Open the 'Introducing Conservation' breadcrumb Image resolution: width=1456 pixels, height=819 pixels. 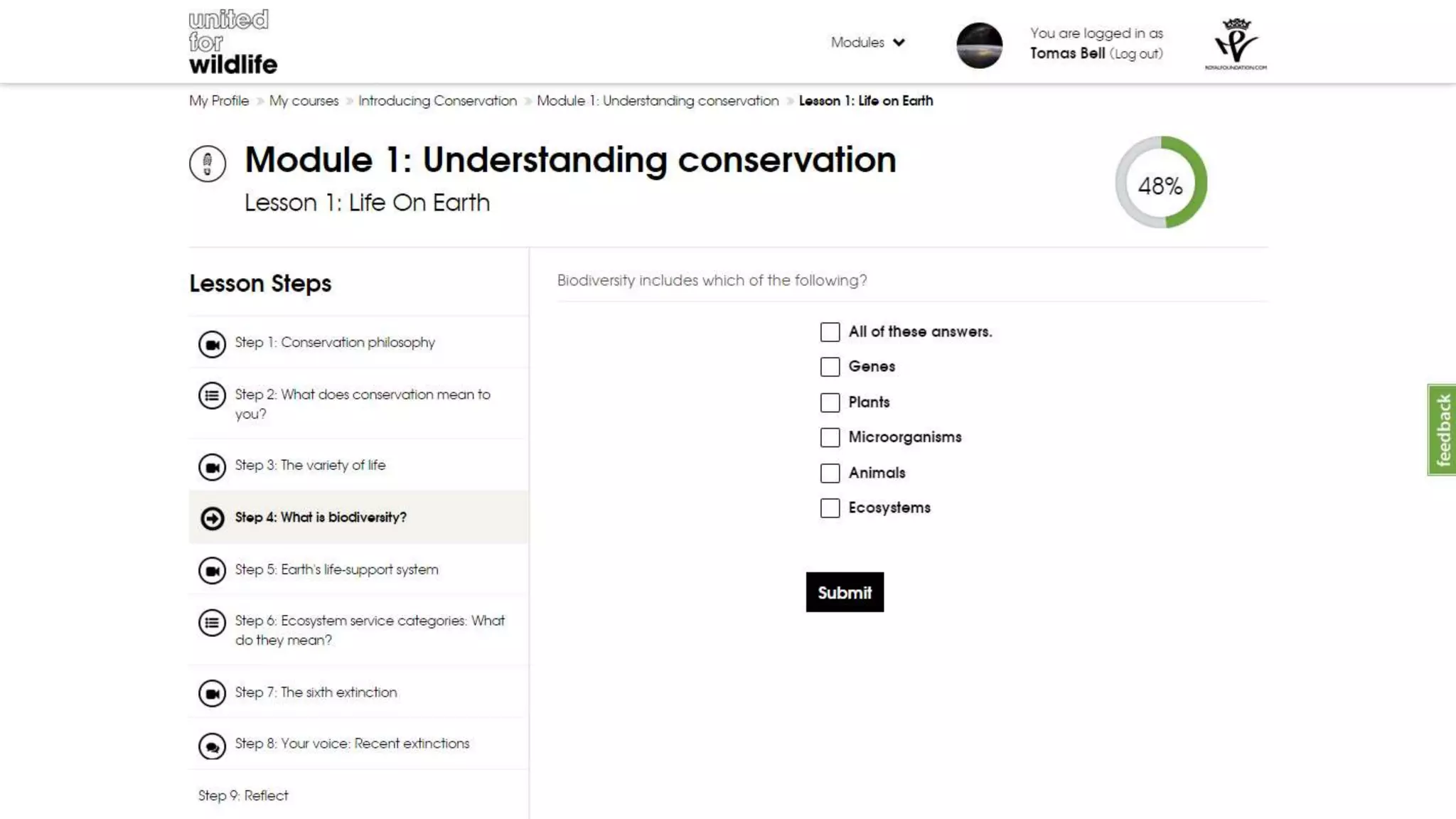(x=437, y=101)
